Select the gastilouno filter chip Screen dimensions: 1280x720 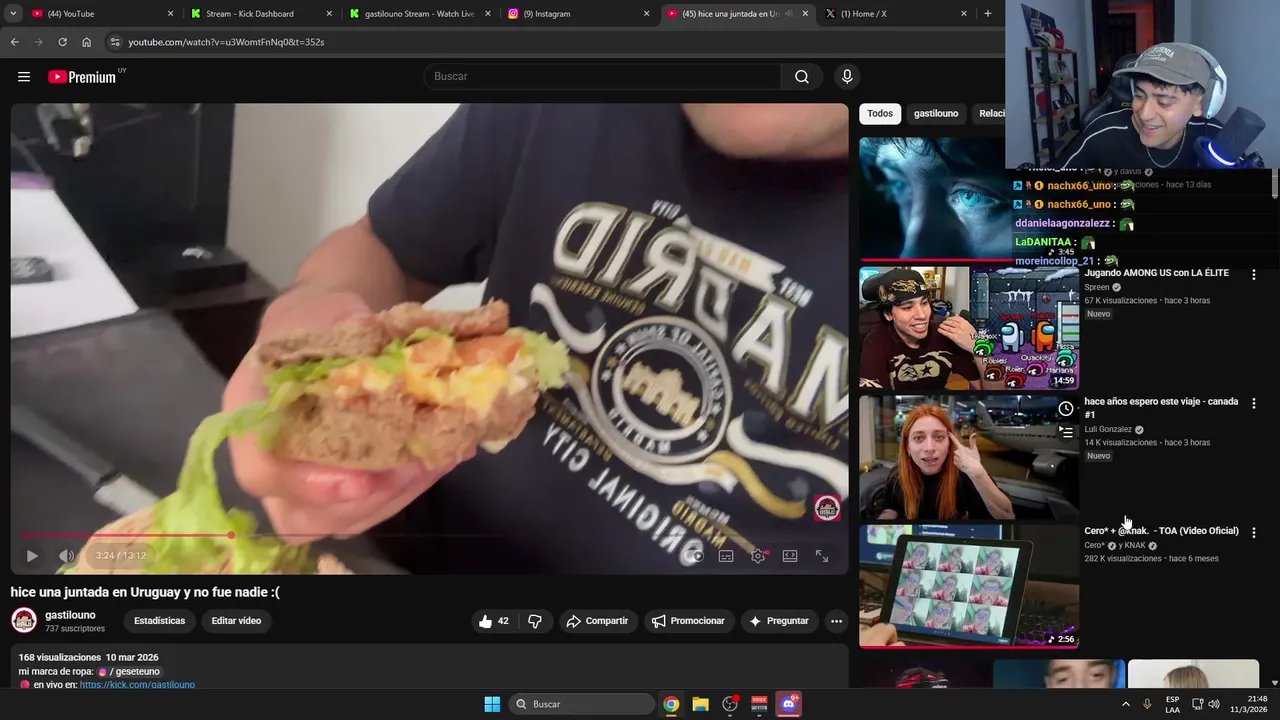[936, 113]
